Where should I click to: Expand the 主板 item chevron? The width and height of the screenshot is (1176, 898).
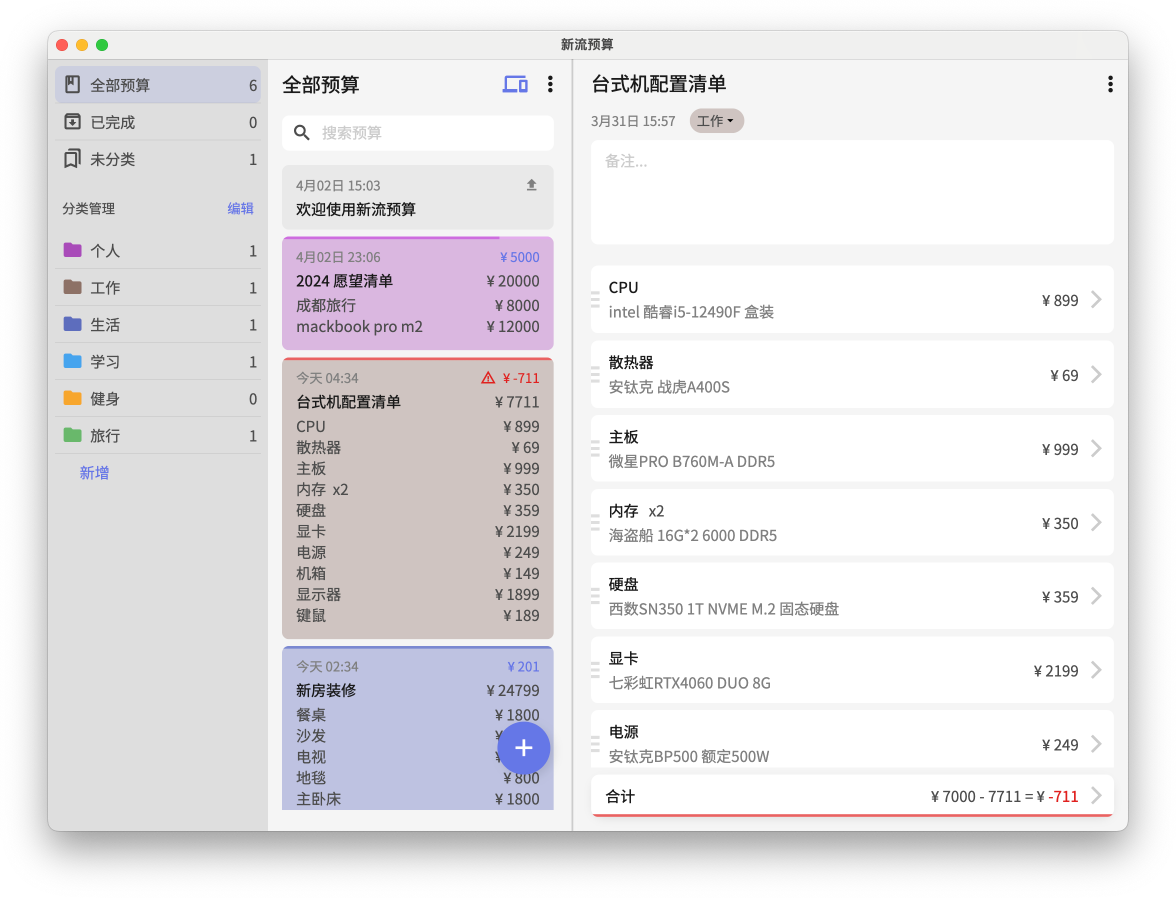(1096, 448)
